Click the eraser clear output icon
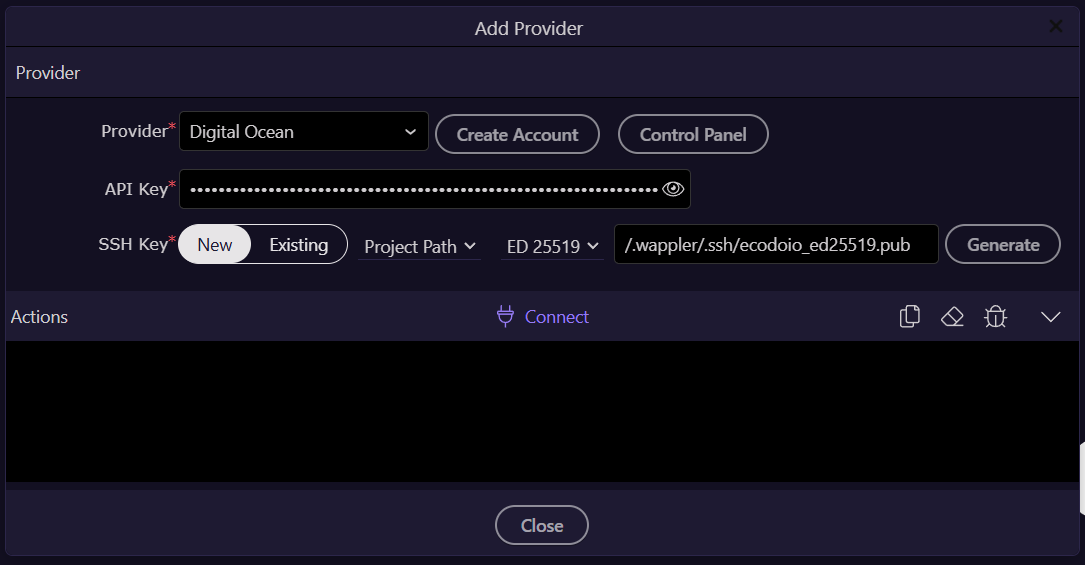Screen dimensions: 1085x565 point(952,317)
